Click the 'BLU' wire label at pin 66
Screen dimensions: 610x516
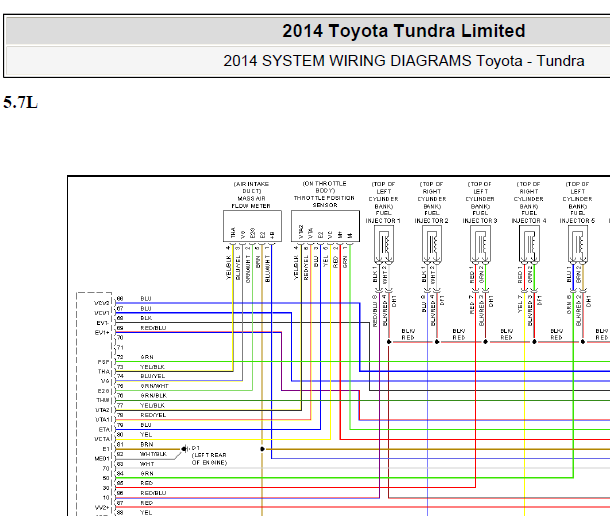(x=146, y=298)
